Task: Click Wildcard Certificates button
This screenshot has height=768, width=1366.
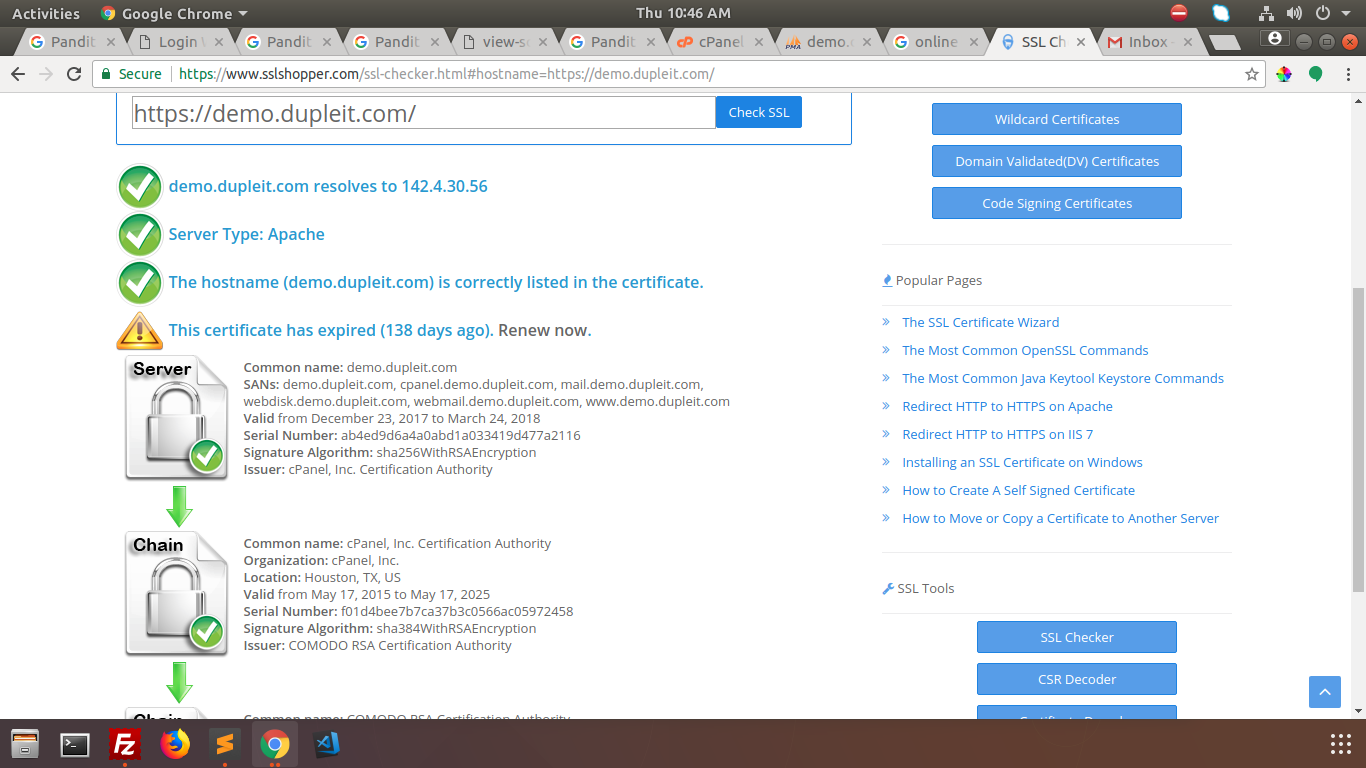Action: point(1057,119)
